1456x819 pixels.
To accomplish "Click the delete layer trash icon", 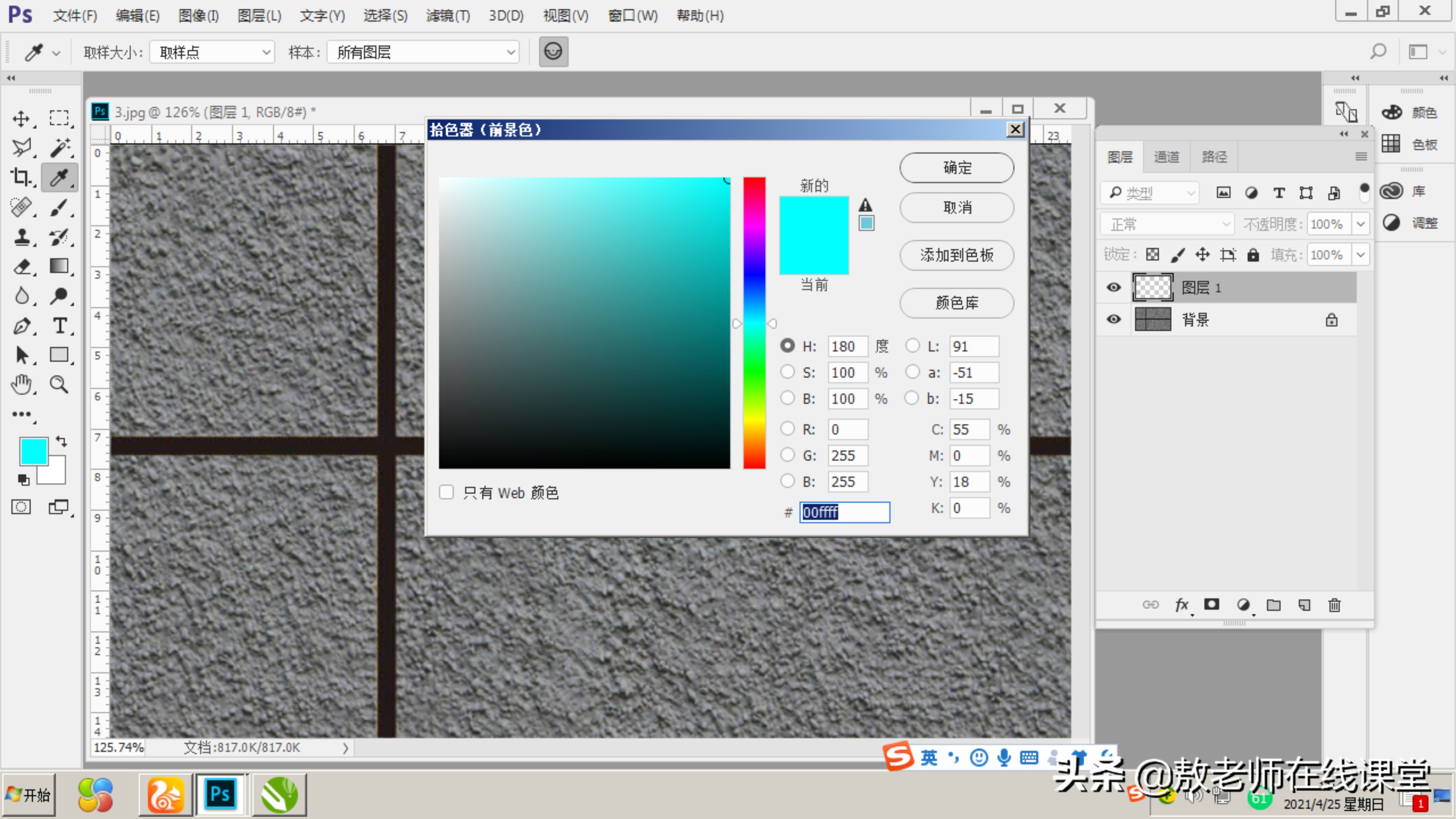I will tap(1334, 605).
